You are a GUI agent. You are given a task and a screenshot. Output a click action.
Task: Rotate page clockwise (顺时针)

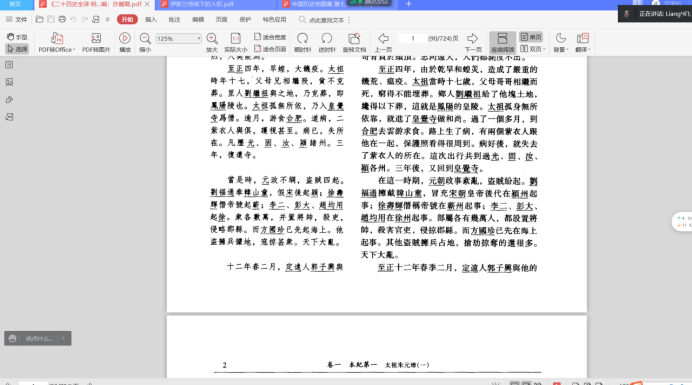point(303,43)
